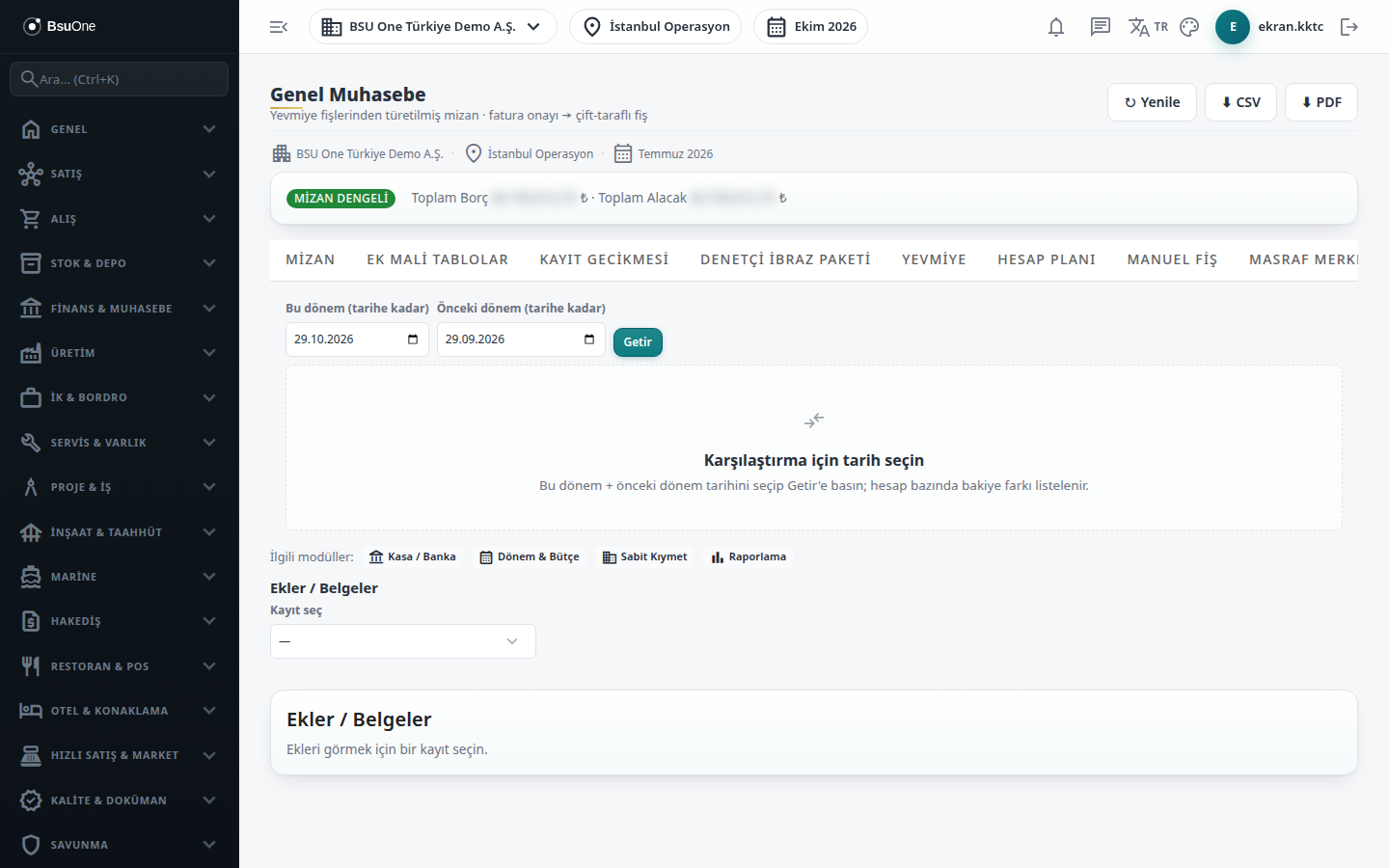The width and height of the screenshot is (1389, 868).
Task: Select the İstanbul Operasyon location selector
Action: click(656, 27)
